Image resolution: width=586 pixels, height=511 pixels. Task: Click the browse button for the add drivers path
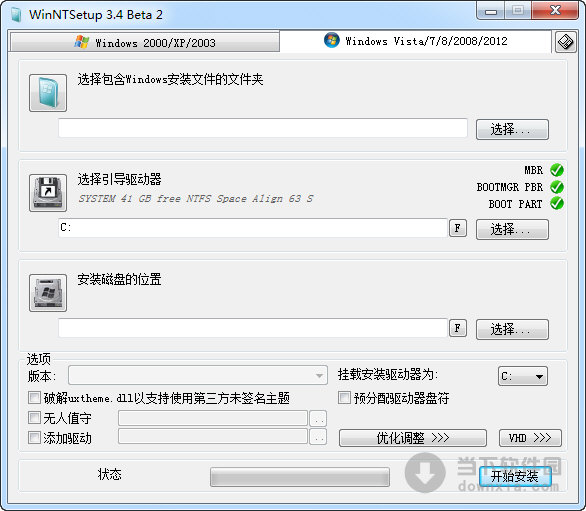point(318,437)
